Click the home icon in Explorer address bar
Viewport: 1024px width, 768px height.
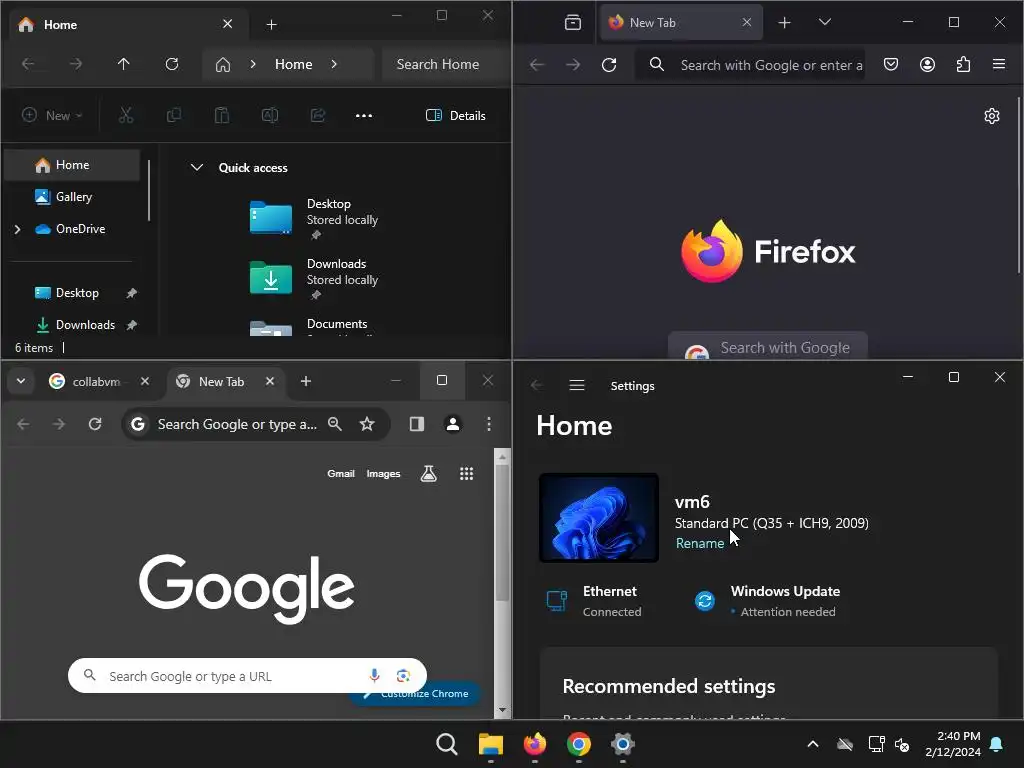point(223,65)
